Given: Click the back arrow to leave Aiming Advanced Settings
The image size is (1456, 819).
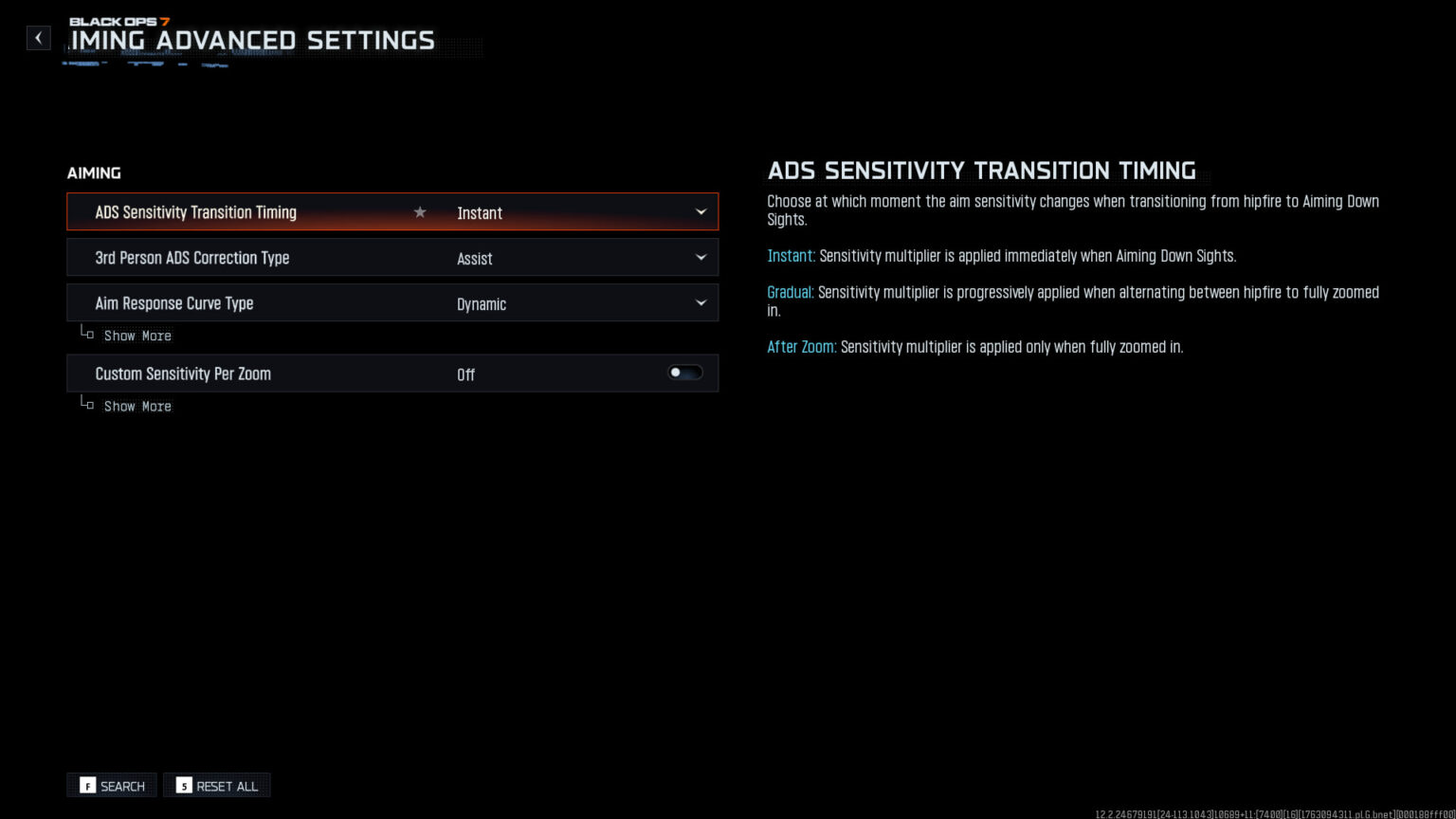Looking at the screenshot, I should [x=38, y=38].
